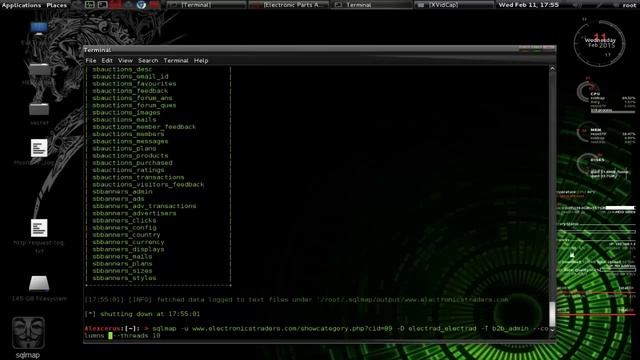Open the clock showing Wed Feb 11, 17:55
Viewport: 640px width, 360px height.
coord(528,5)
